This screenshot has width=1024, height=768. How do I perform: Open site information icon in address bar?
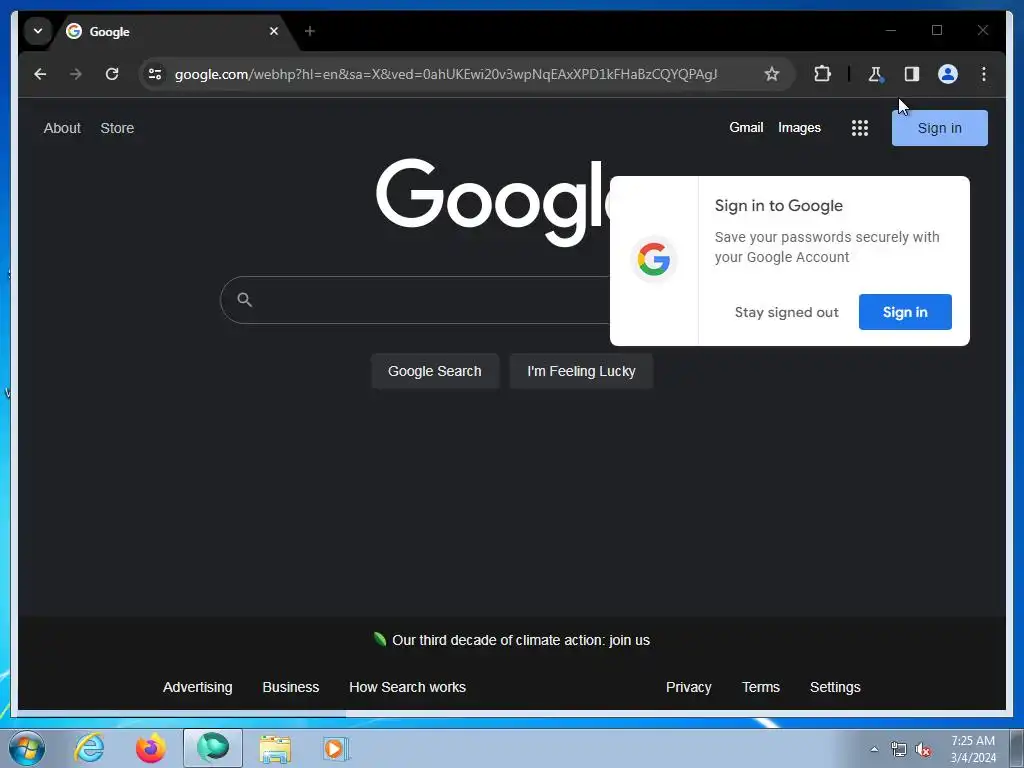tap(155, 74)
